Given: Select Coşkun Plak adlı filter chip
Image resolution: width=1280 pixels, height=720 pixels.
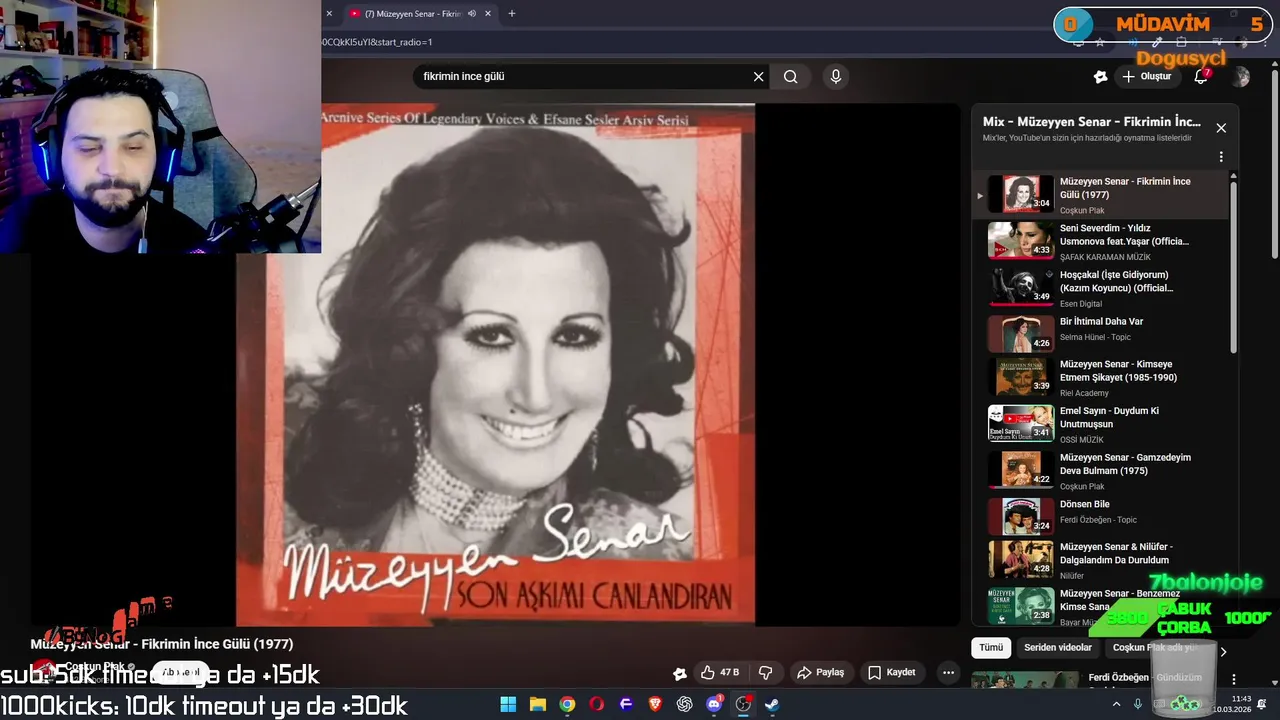Looking at the screenshot, I should click(1155, 648).
